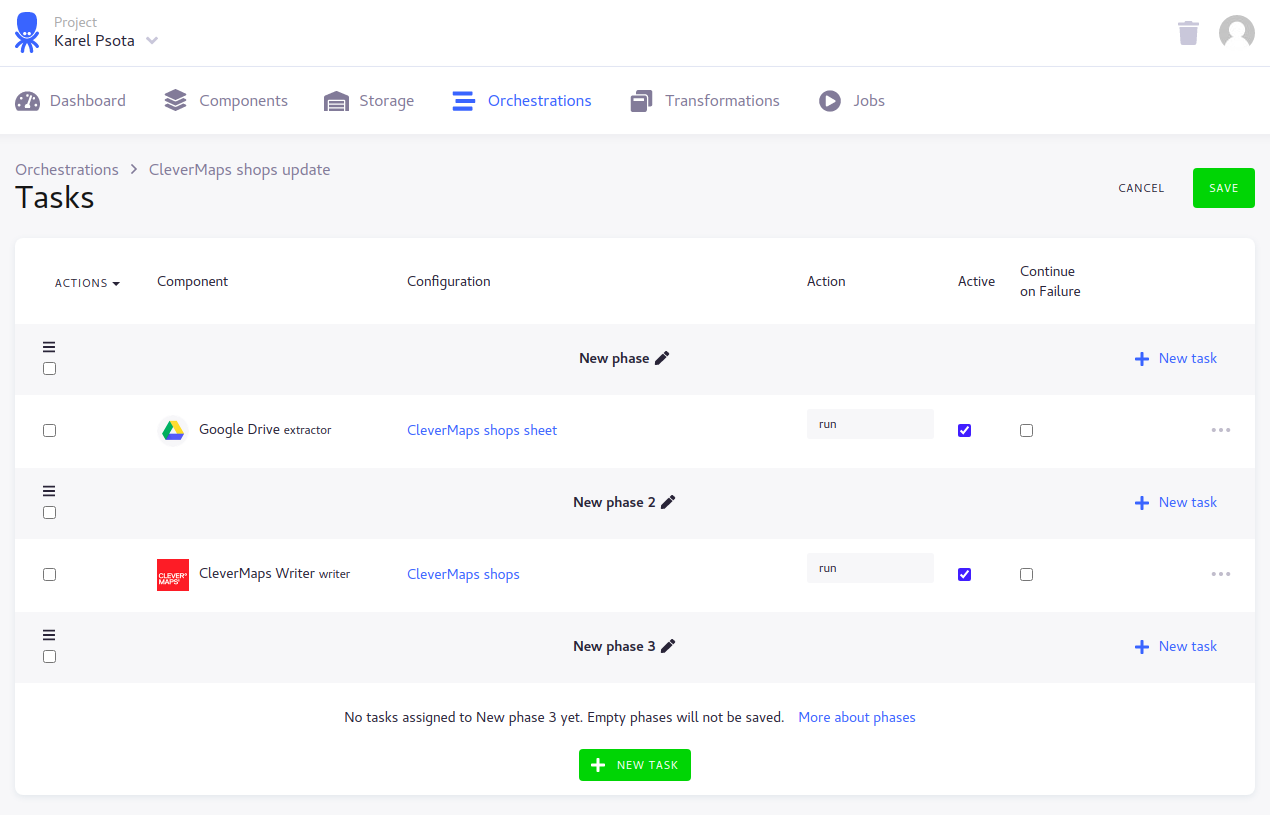Image resolution: width=1270 pixels, height=815 pixels.
Task: Grab the drag handle of New phase 2
Action: tap(49, 491)
